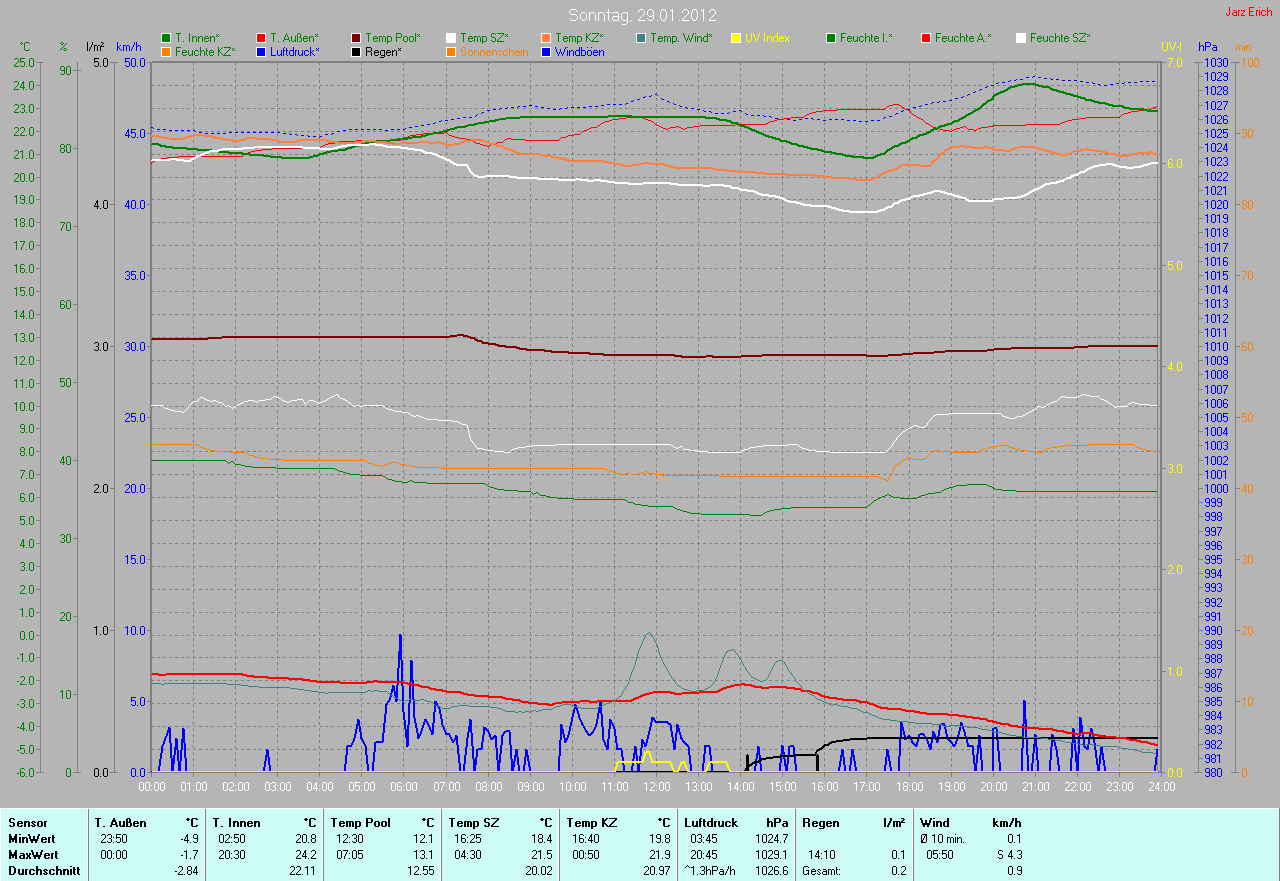Image resolution: width=1280 pixels, height=881 pixels.
Task: Click the Temp Pool column header in table
Action: [361, 823]
